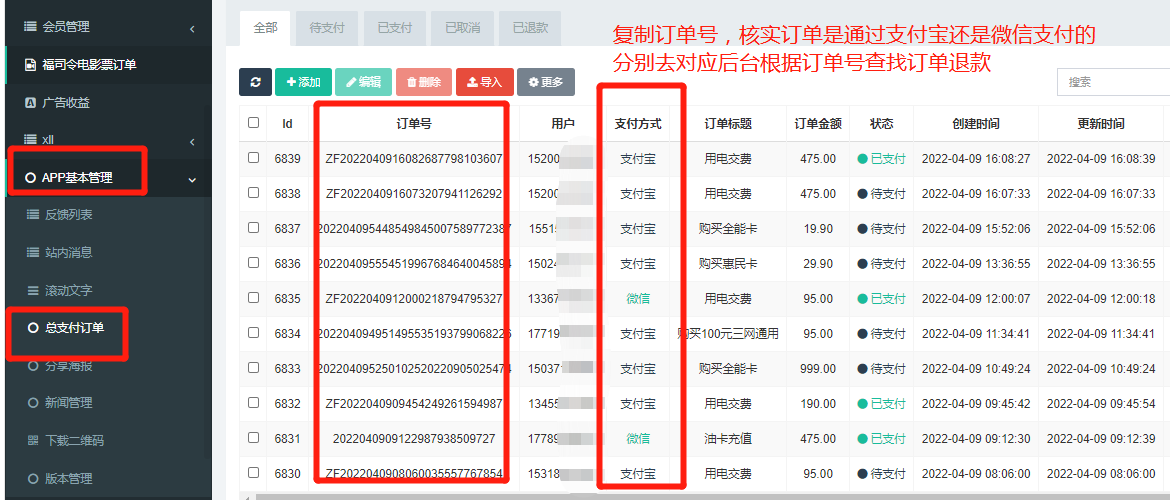Screen dimensions: 1170x500
Task: Click amount 999.00 in row 6833
Action: [x=819, y=369]
